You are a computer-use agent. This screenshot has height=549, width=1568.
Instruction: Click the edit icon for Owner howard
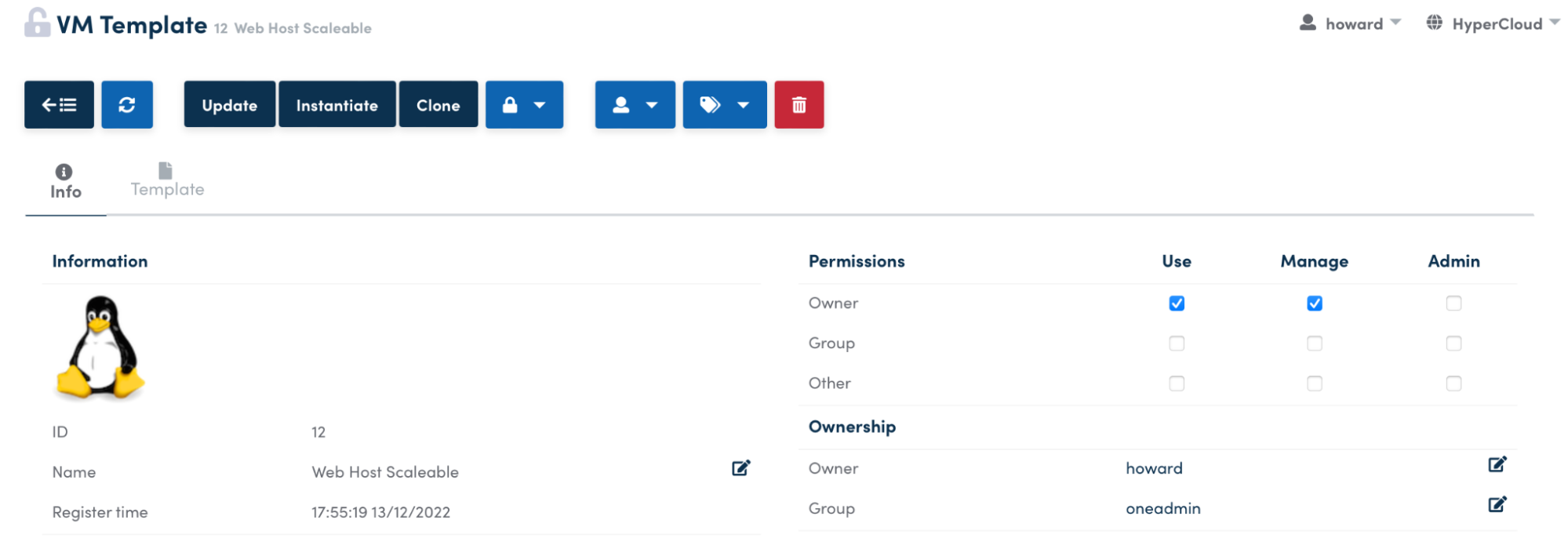(1497, 465)
